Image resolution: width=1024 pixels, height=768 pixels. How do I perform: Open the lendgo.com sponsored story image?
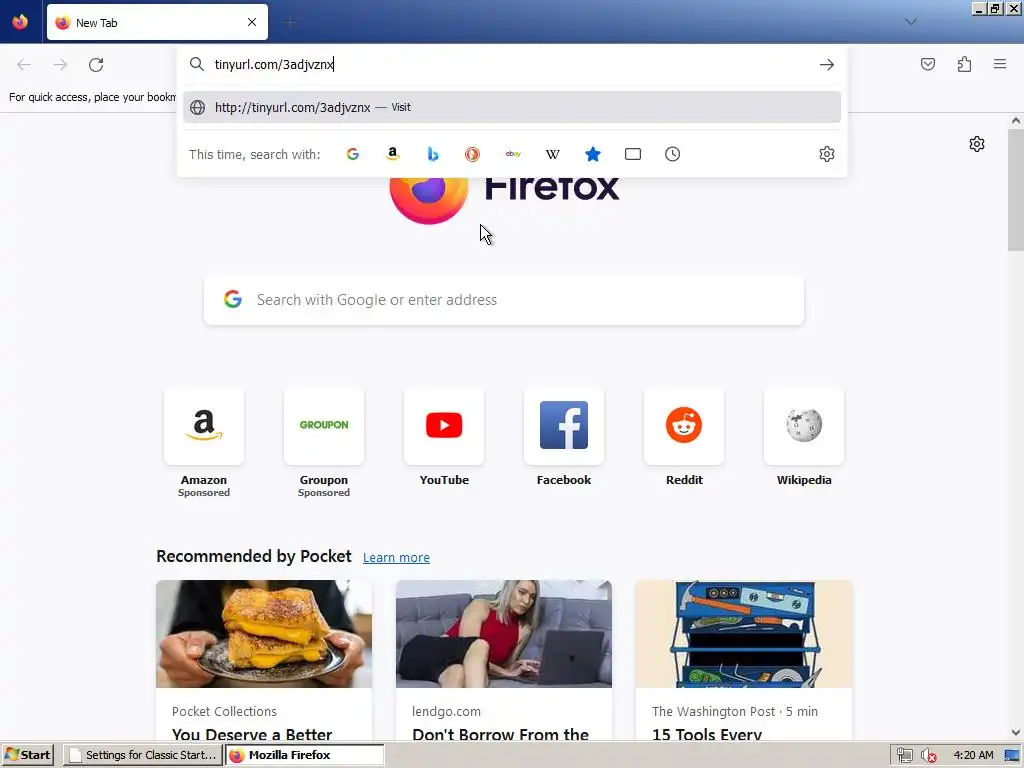[x=504, y=633]
